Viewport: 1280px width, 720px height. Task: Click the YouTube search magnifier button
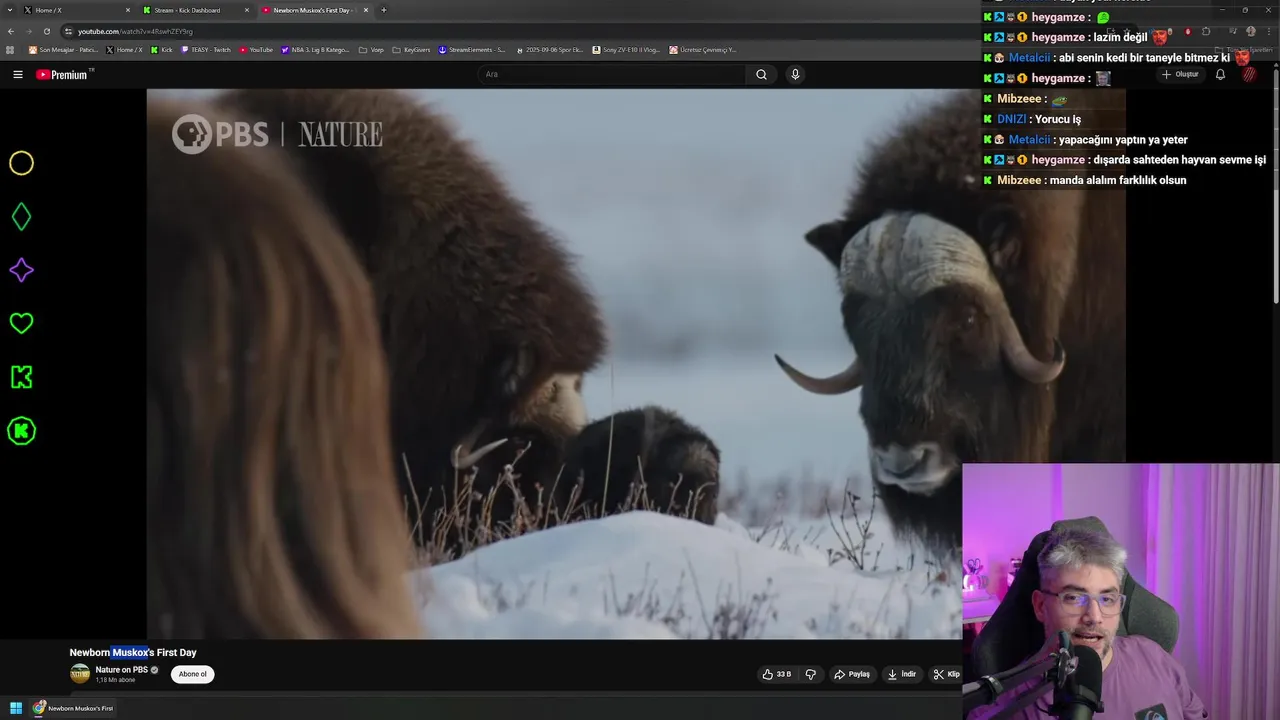[761, 74]
